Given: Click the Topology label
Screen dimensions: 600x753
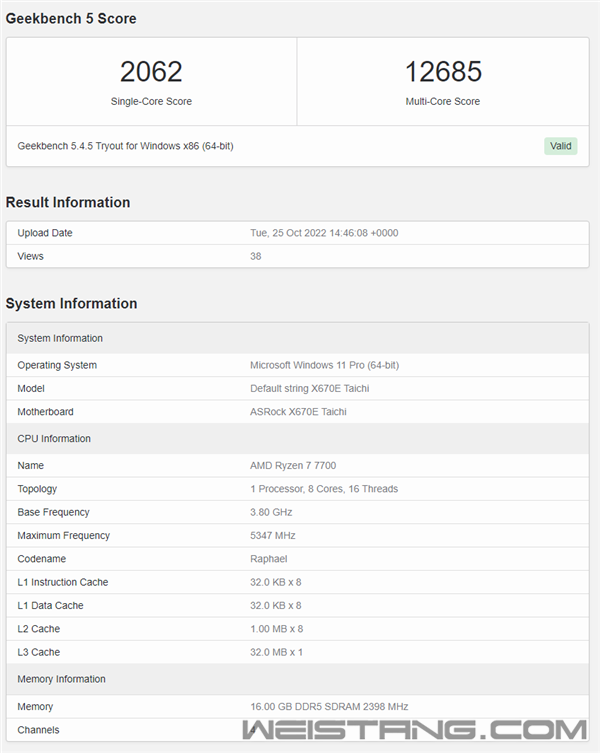Looking at the screenshot, I should click(x=37, y=489).
